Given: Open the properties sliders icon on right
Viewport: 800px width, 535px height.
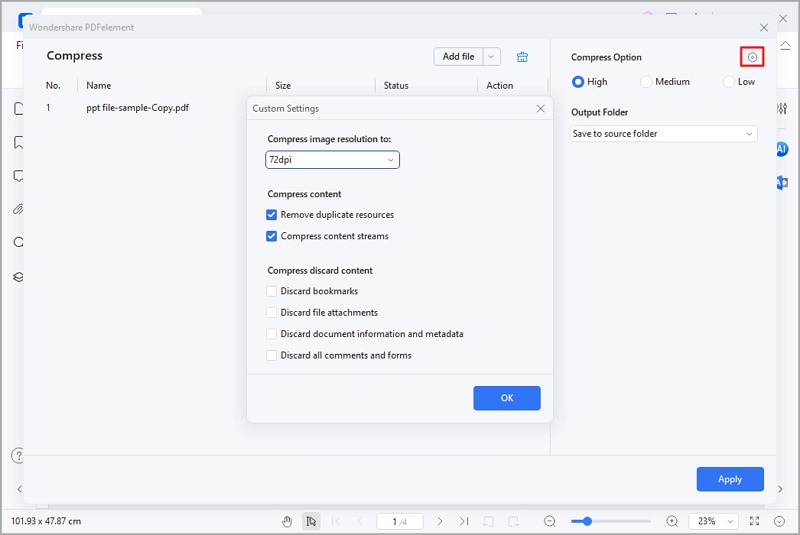Looking at the screenshot, I should point(782,108).
